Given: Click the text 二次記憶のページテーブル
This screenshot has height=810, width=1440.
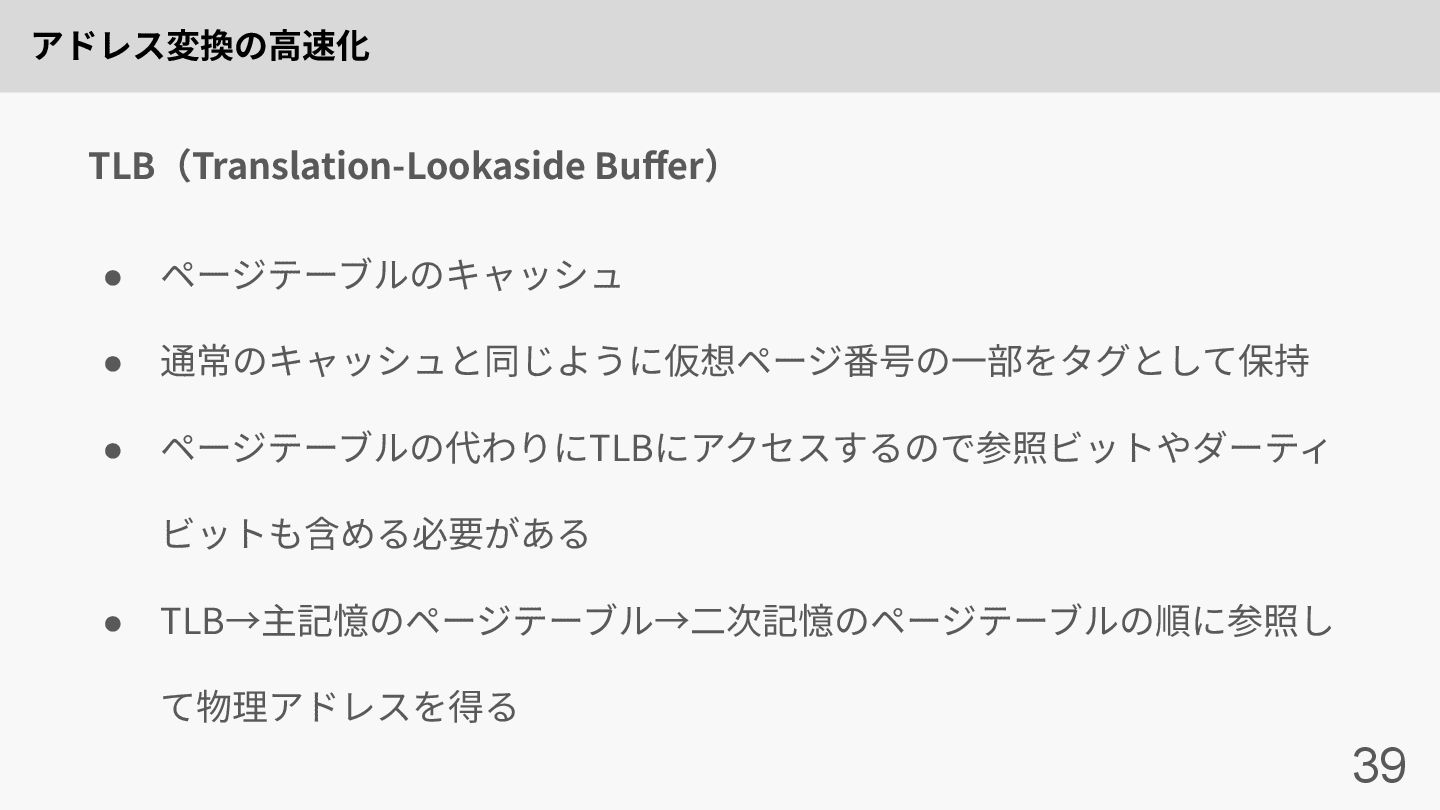Looking at the screenshot, I should (885, 623).
